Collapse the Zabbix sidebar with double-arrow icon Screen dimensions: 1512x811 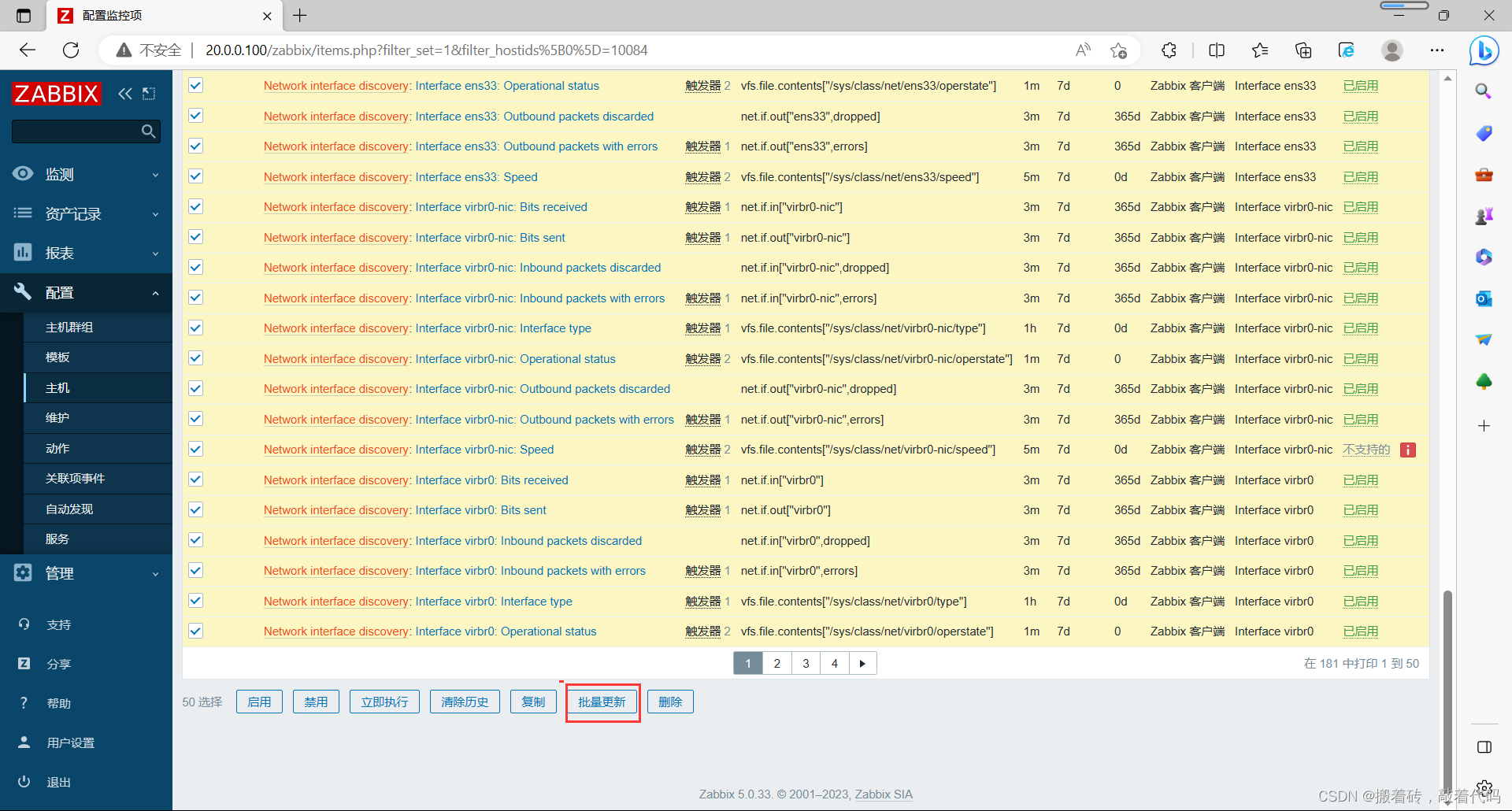[125, 94]
